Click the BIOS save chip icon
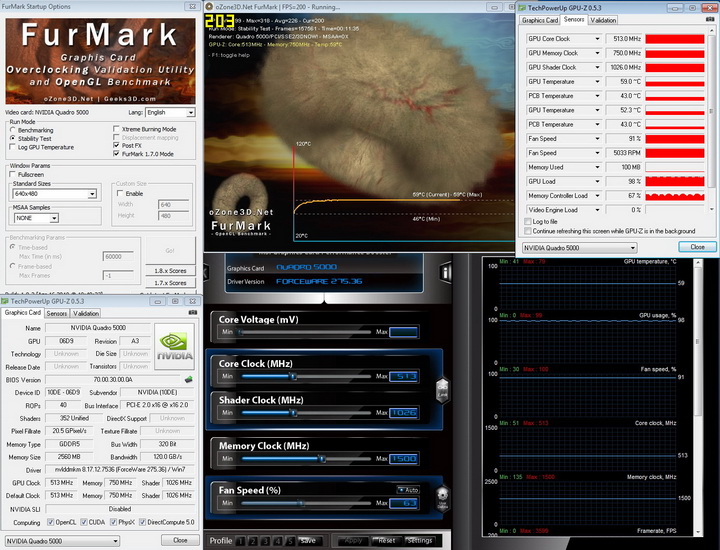Viewport: 720px width, 550px height. coord(188,380)
